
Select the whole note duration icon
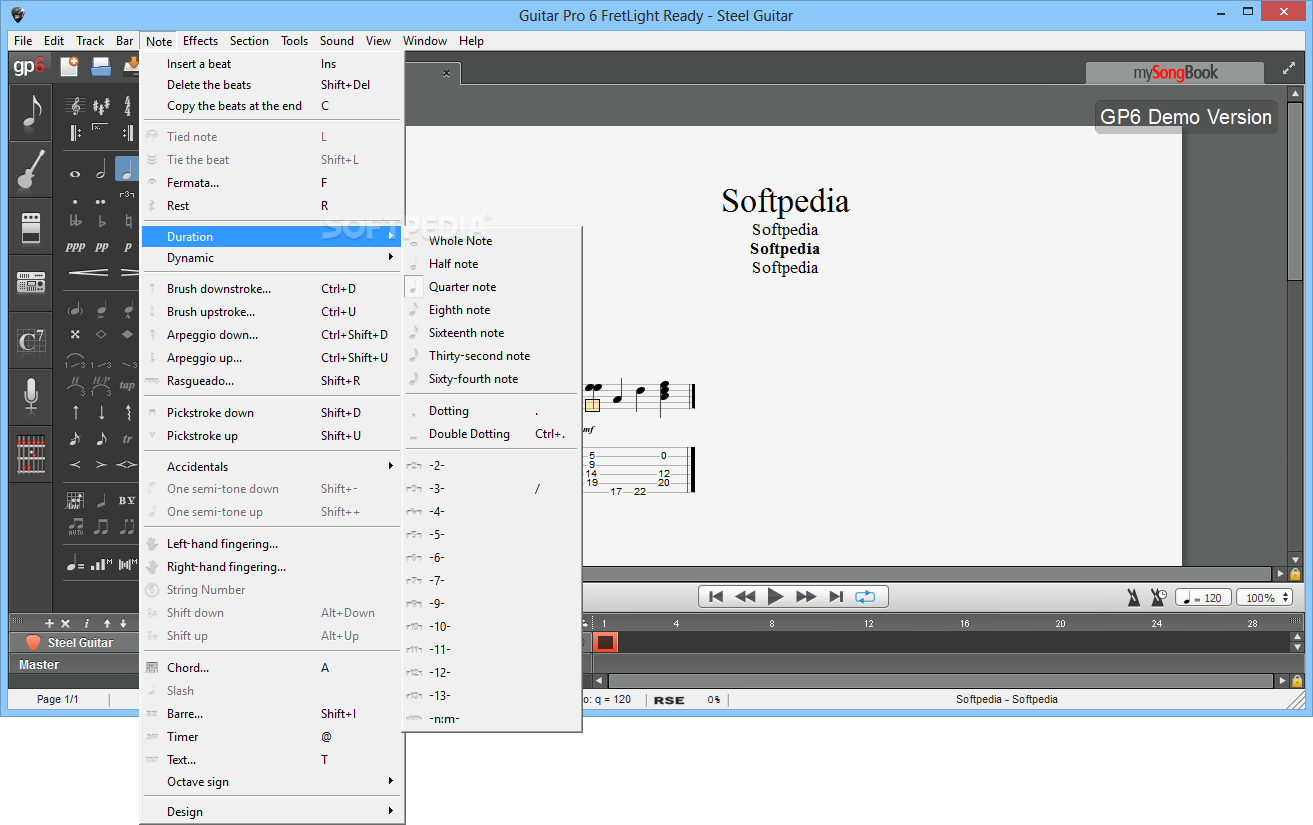click(x=75, y=173)
